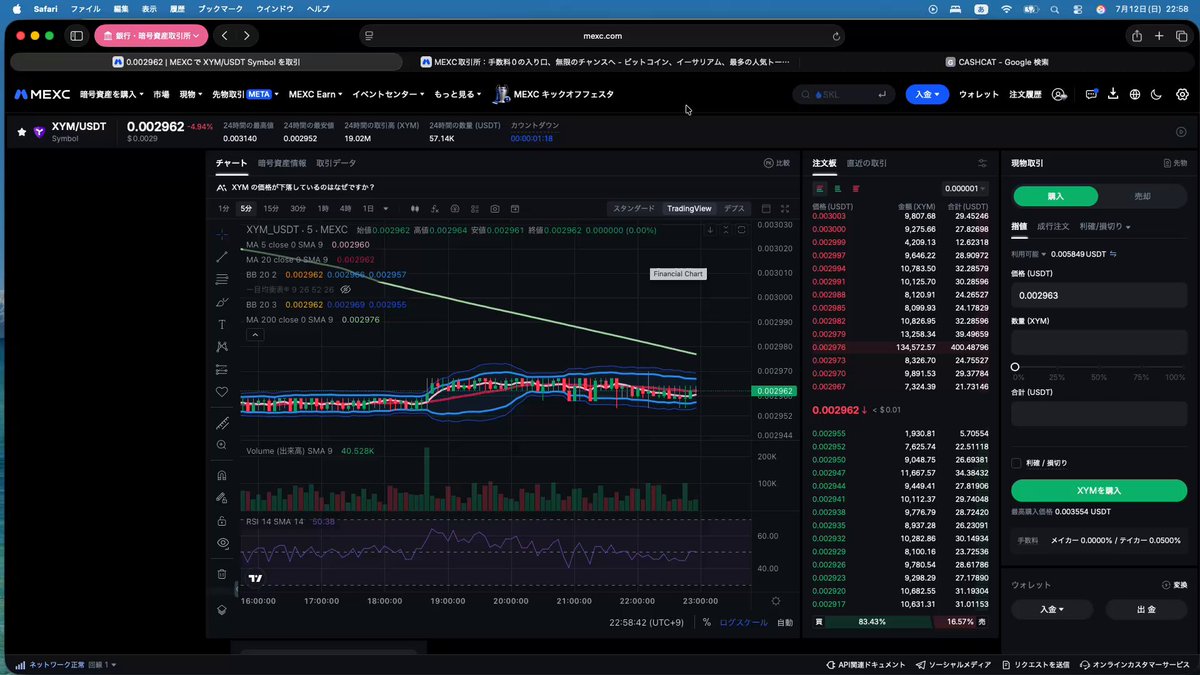Activate the chart zoom-in magnifier tool
Viewport: 1200px width, 675px height.
(222, 445)
